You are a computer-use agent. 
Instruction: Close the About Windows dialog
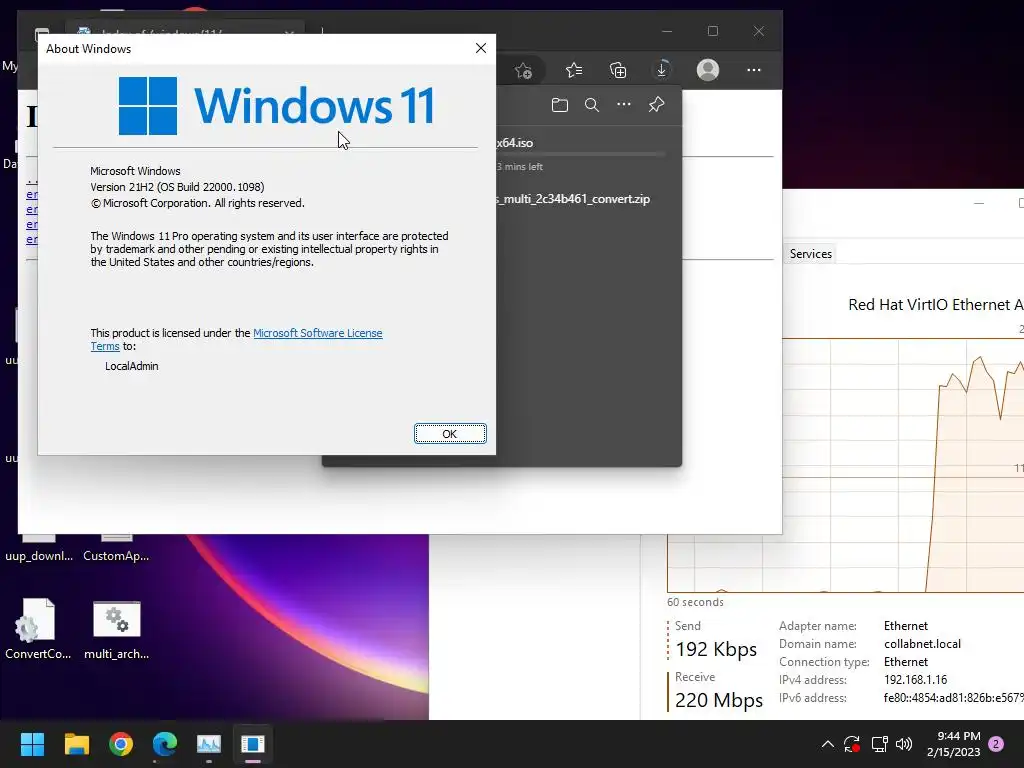click(481, 48)
